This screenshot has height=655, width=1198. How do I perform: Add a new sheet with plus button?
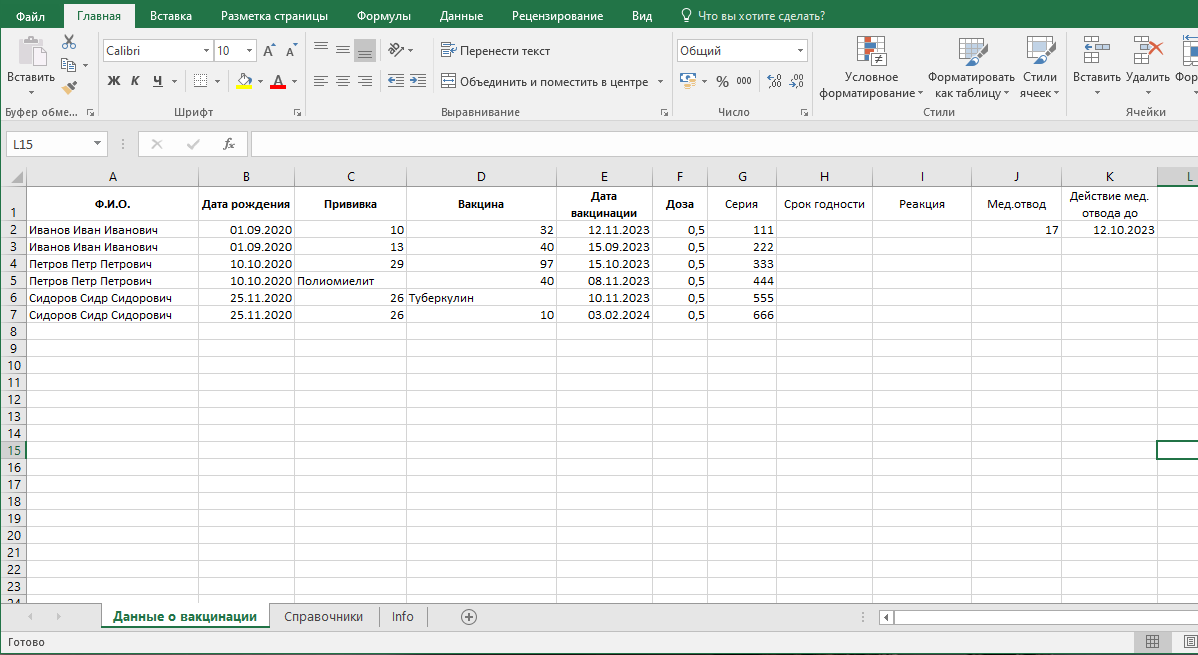click(x=469, y=617)
